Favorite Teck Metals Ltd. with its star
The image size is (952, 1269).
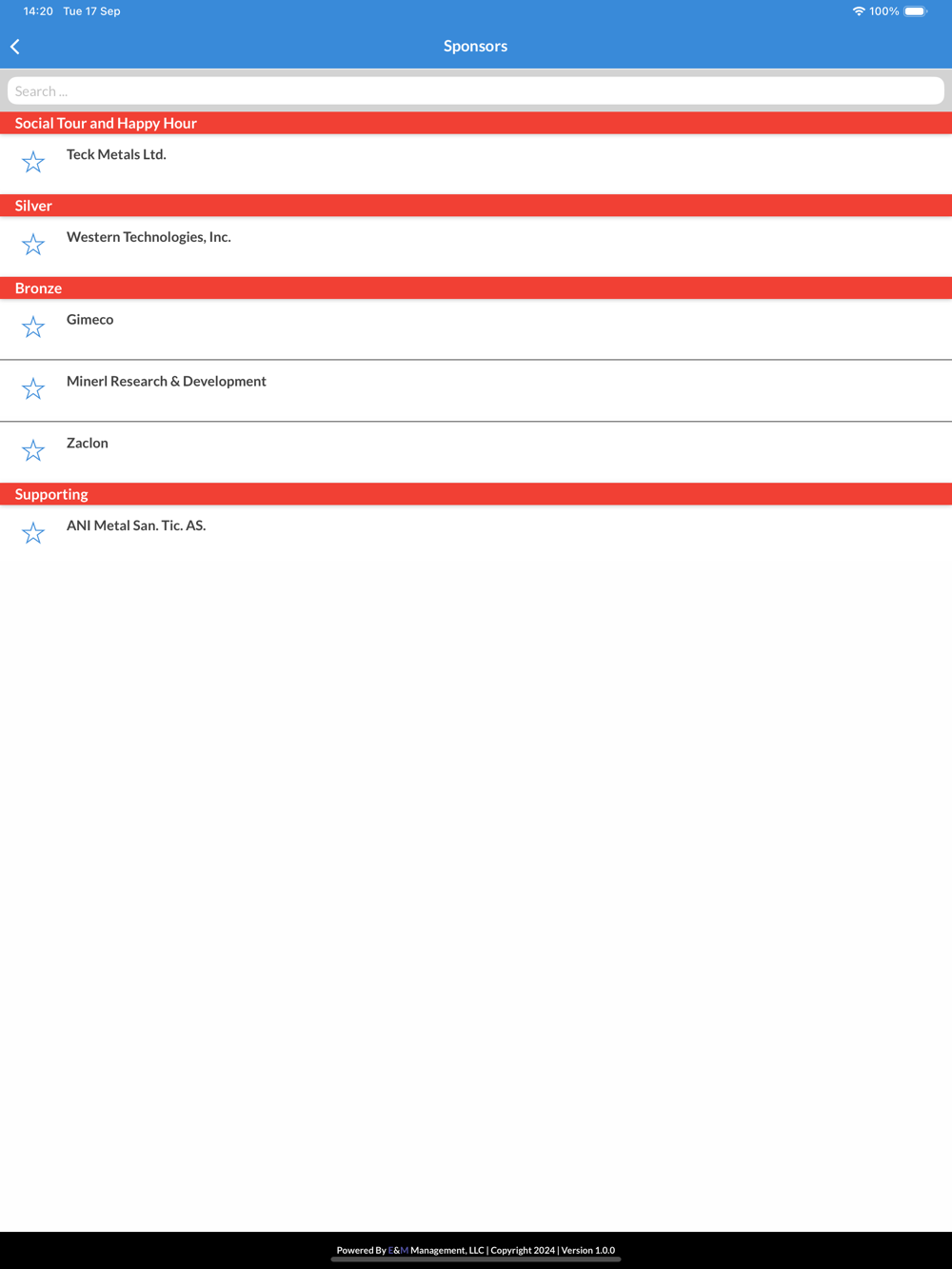[33, 162]
